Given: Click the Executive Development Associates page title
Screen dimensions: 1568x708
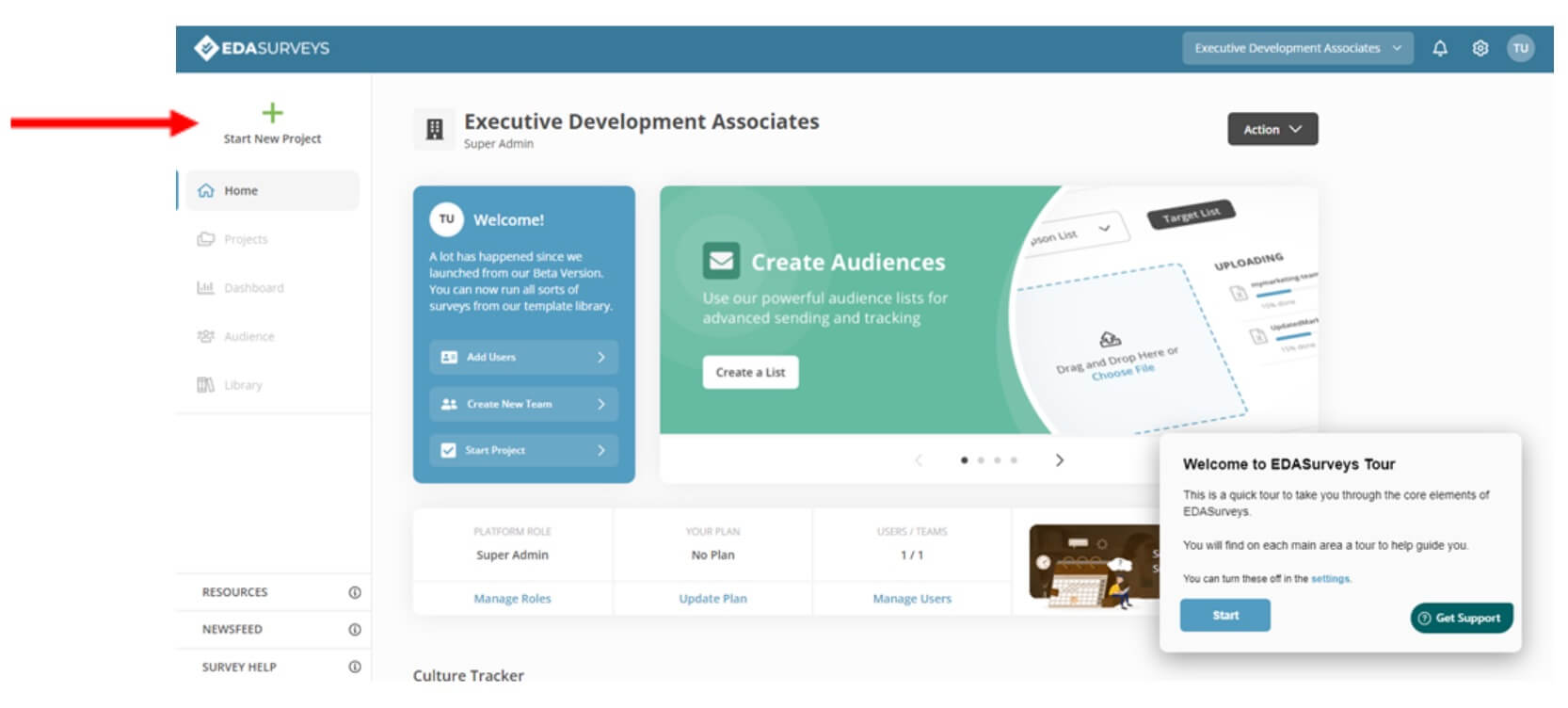Looking at the screenshot, I should click(641, 121).
